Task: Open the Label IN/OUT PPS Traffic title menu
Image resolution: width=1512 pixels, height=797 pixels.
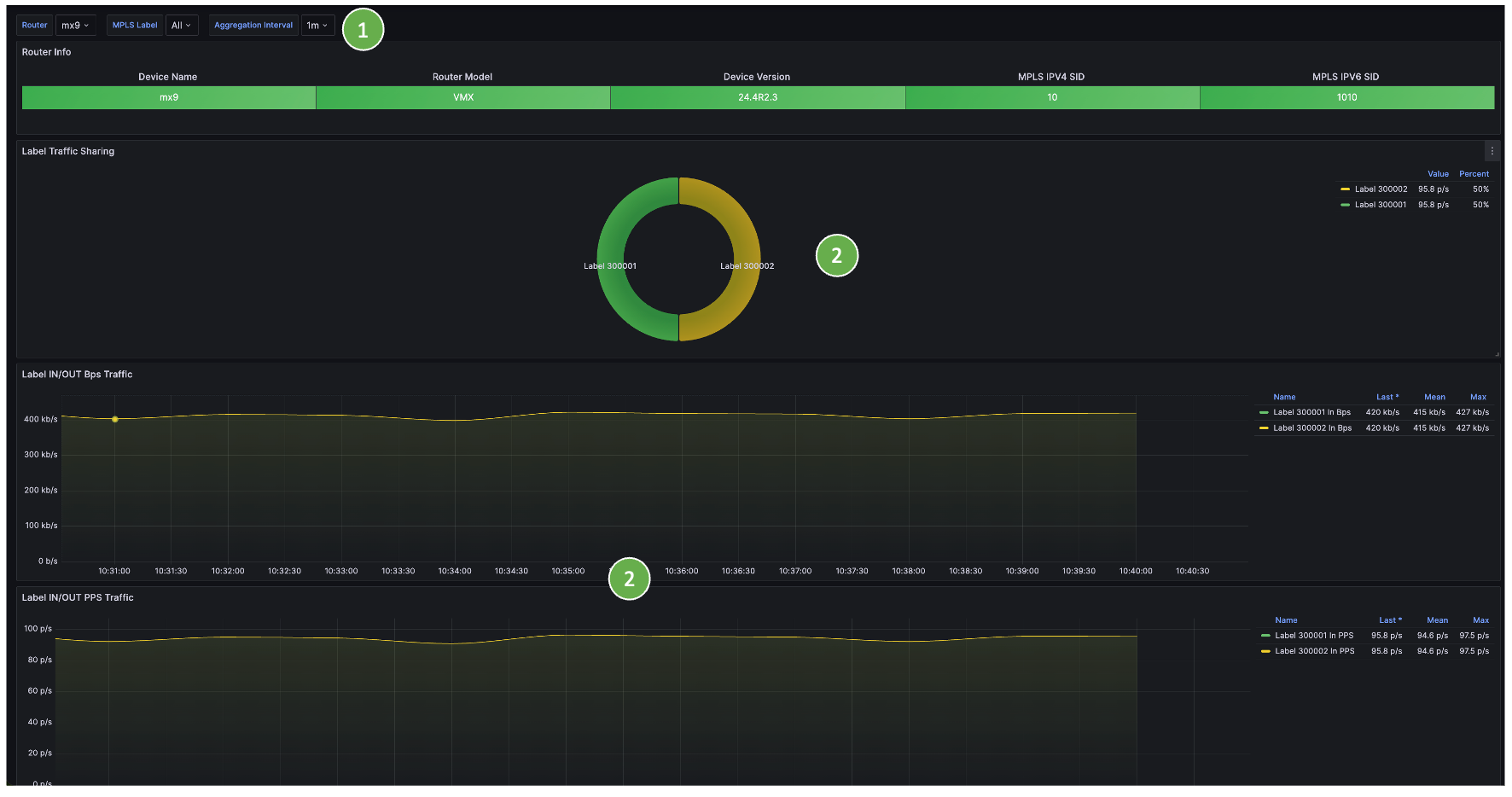Action: click(x=78, y=597)
